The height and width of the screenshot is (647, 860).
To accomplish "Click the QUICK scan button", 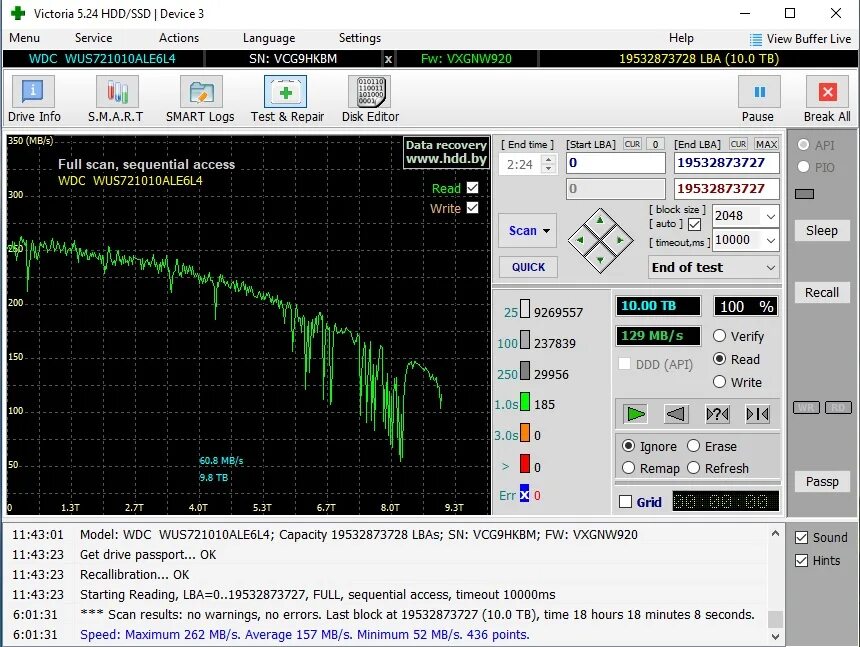I will coord(528,267).
